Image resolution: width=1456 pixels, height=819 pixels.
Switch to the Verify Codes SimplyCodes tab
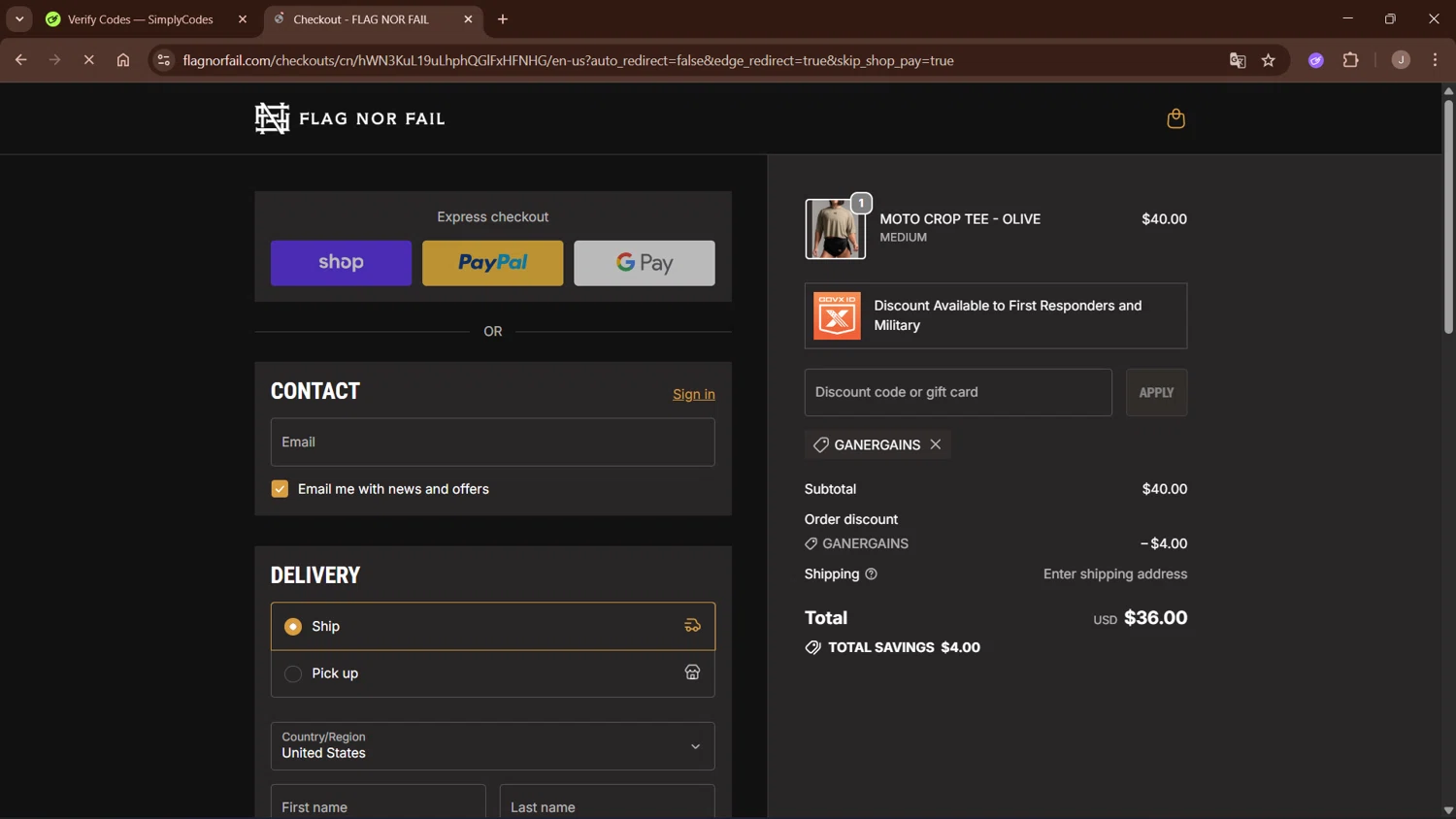[148, 19]
